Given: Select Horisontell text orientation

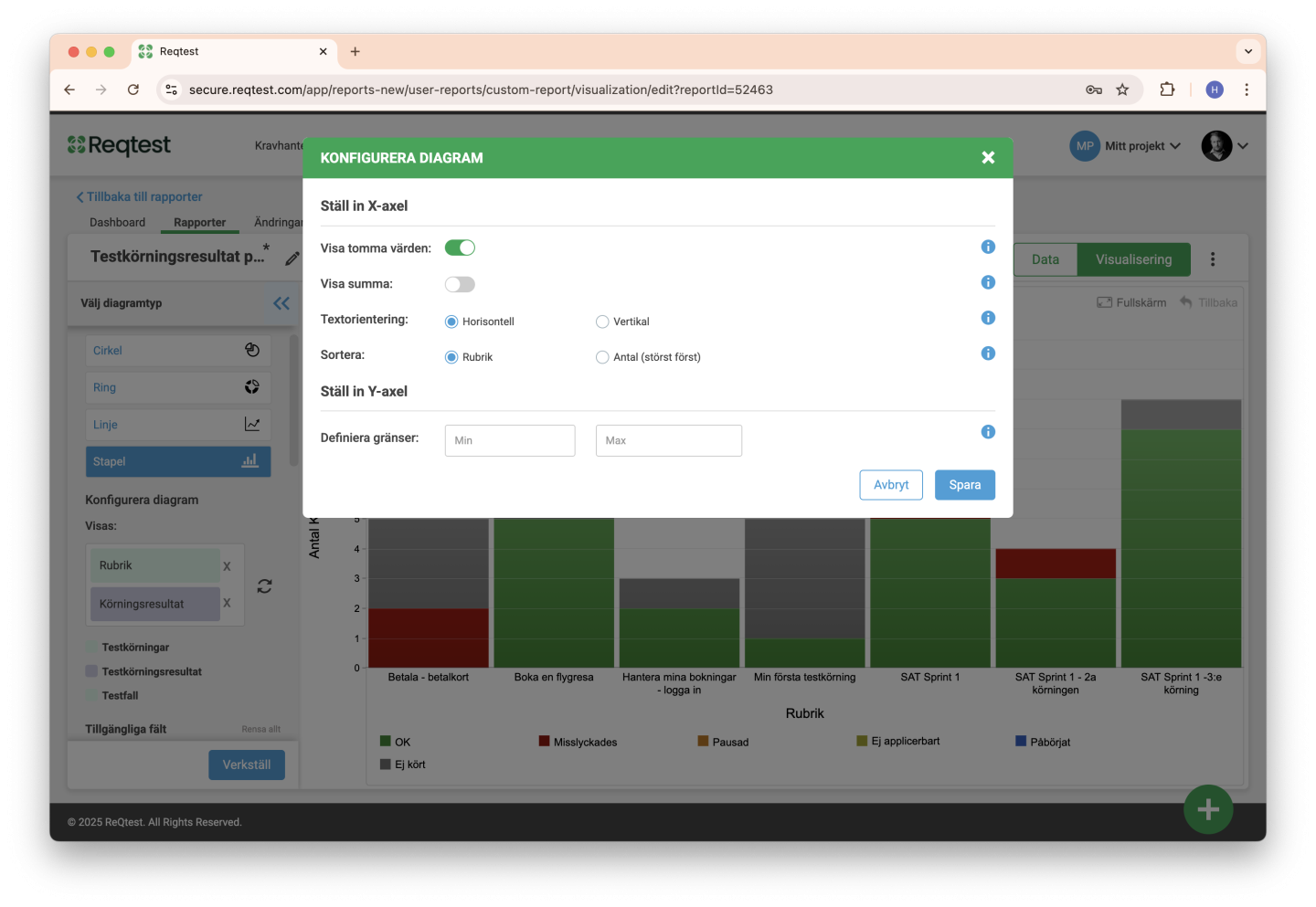Looking at the screenshot, I should (x=451, y=322).
